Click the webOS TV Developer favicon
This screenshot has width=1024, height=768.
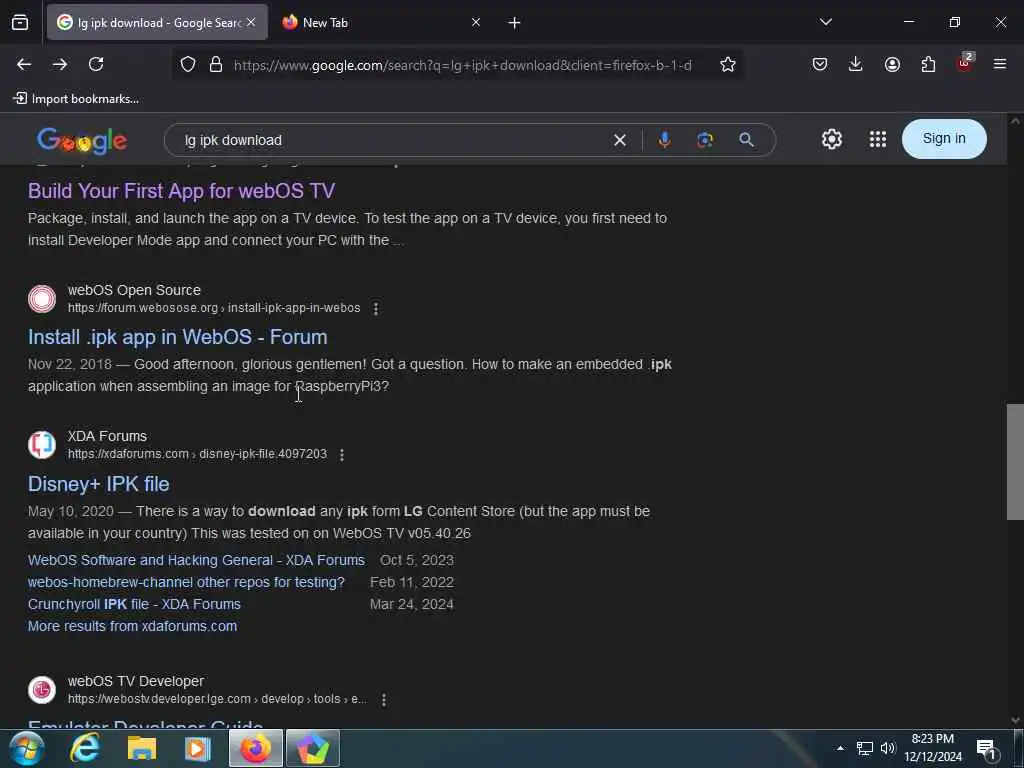pos(42,690)
